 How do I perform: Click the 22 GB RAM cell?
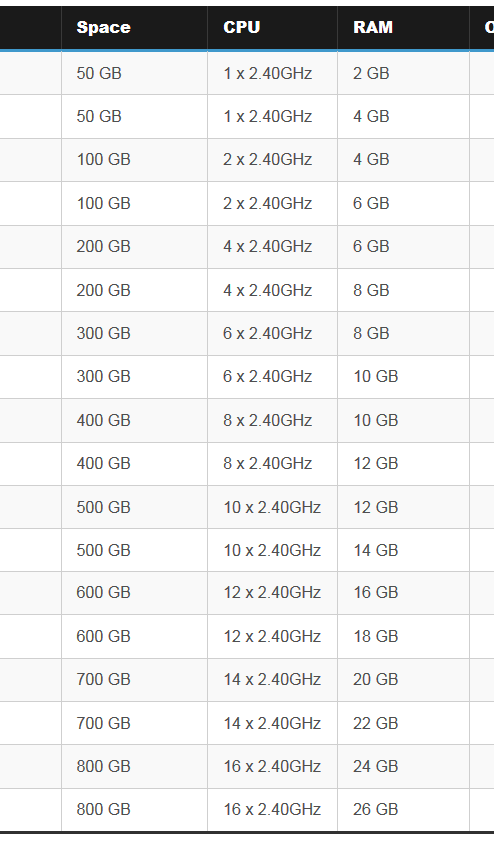(x=403, y=724)
